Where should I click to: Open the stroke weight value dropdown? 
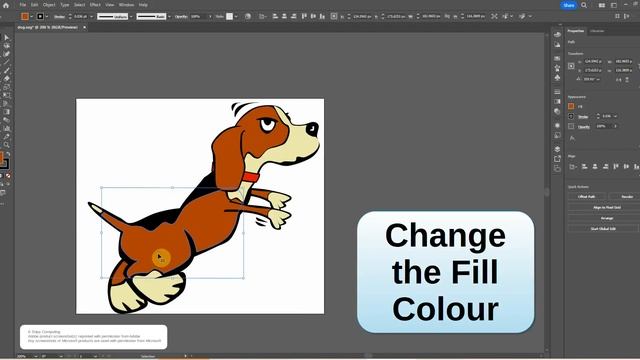[x=91, y=16]
